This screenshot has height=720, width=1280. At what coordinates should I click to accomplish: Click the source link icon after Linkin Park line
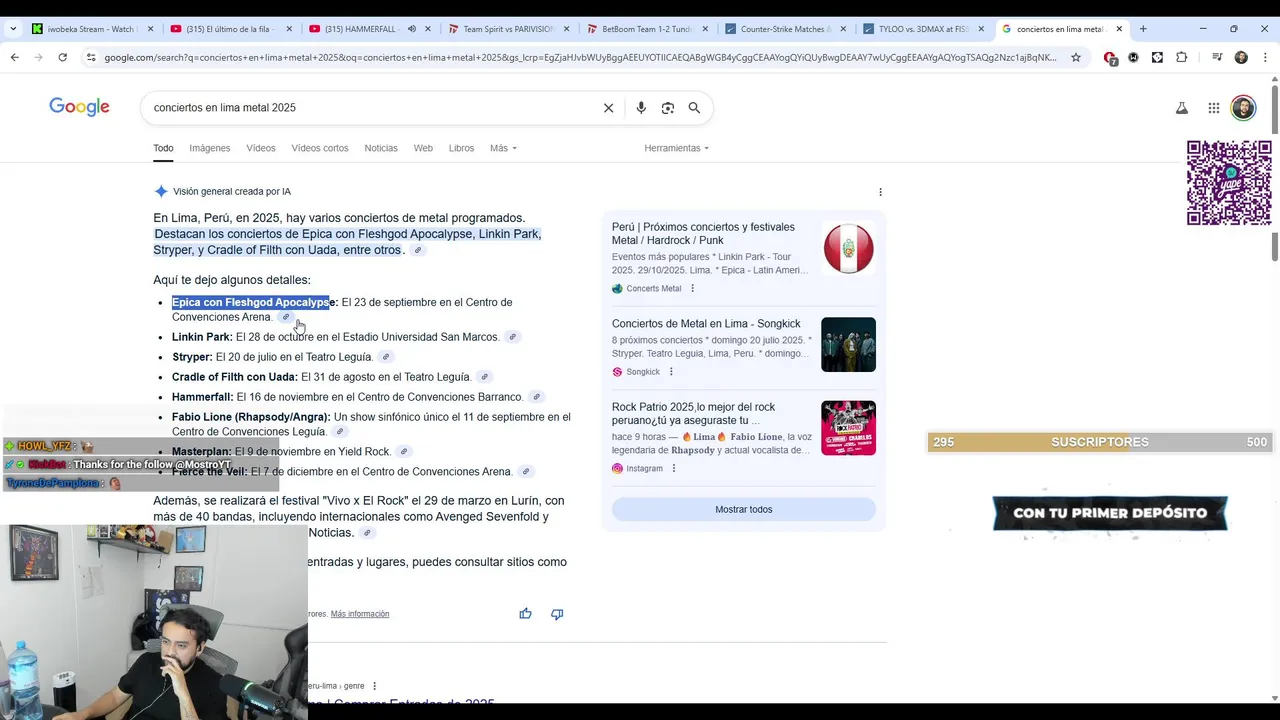[512, 337]
